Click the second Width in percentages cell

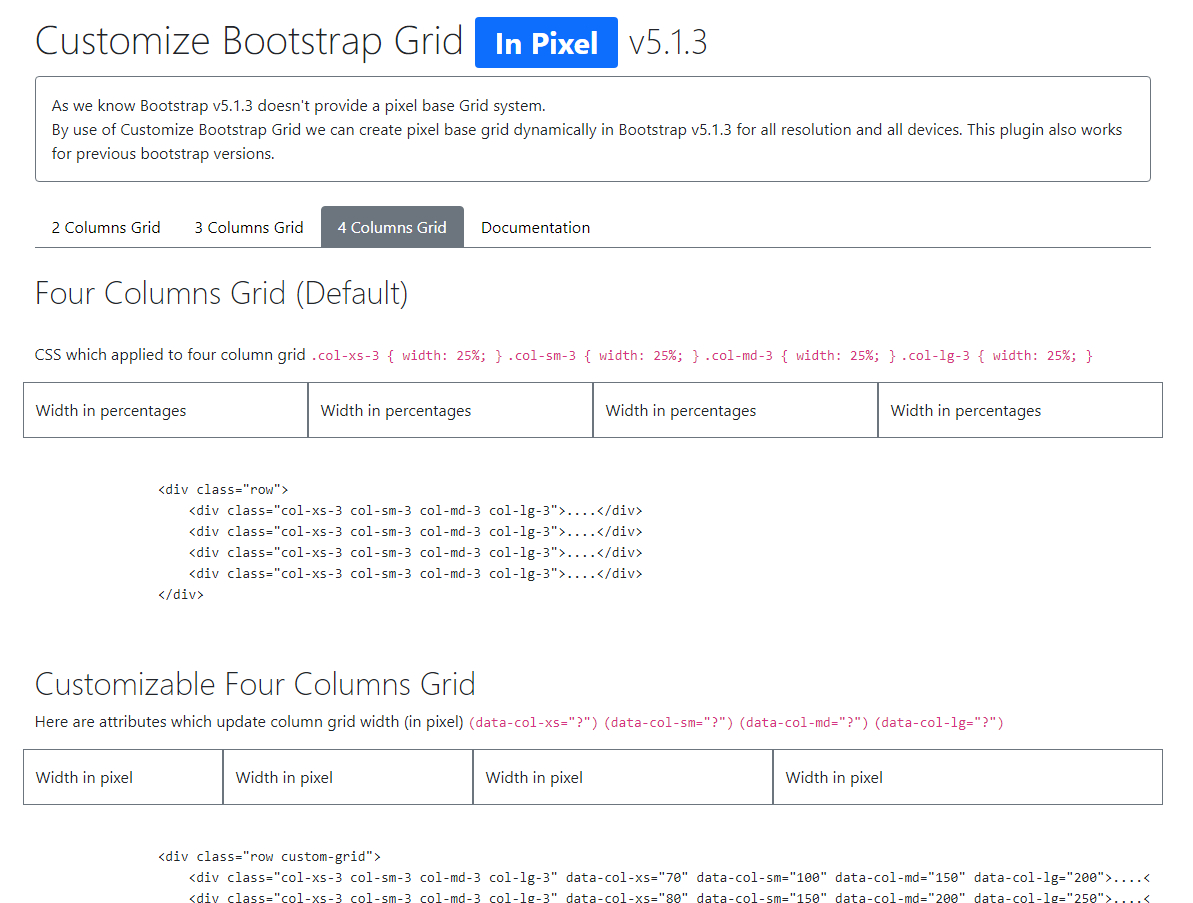[450, 410]
